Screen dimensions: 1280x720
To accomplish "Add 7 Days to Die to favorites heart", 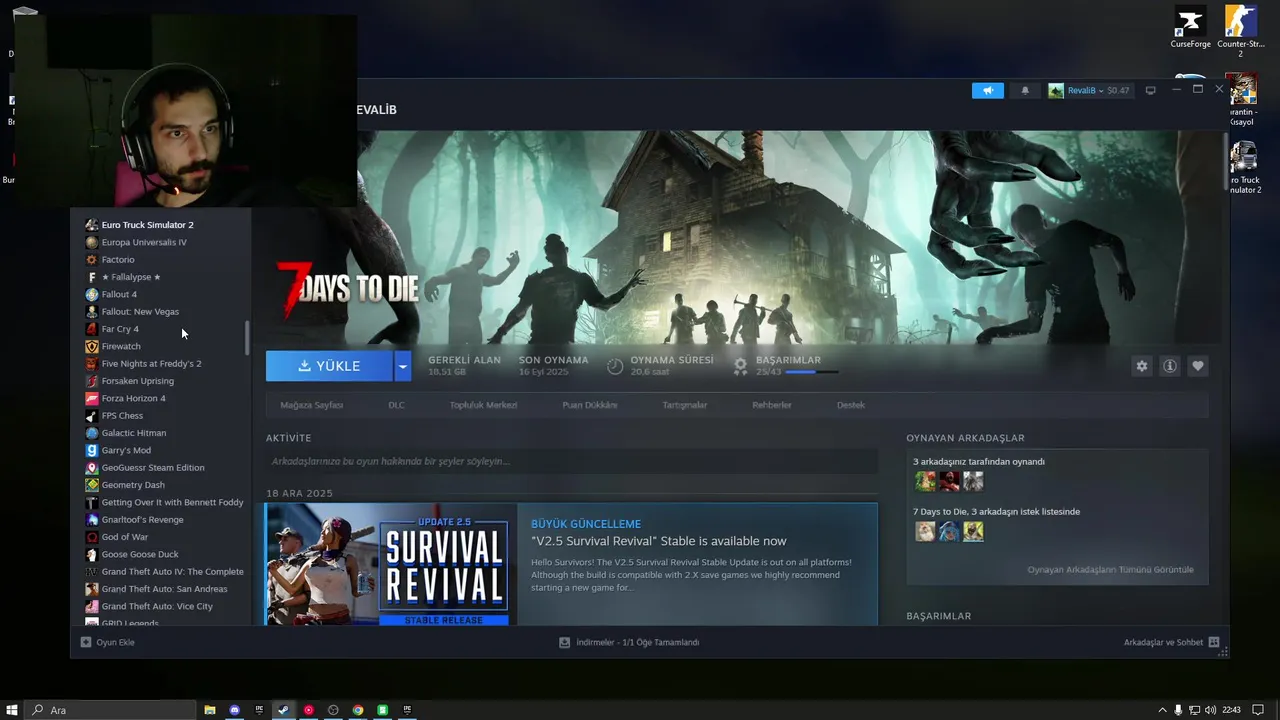I will [1197, 366].
